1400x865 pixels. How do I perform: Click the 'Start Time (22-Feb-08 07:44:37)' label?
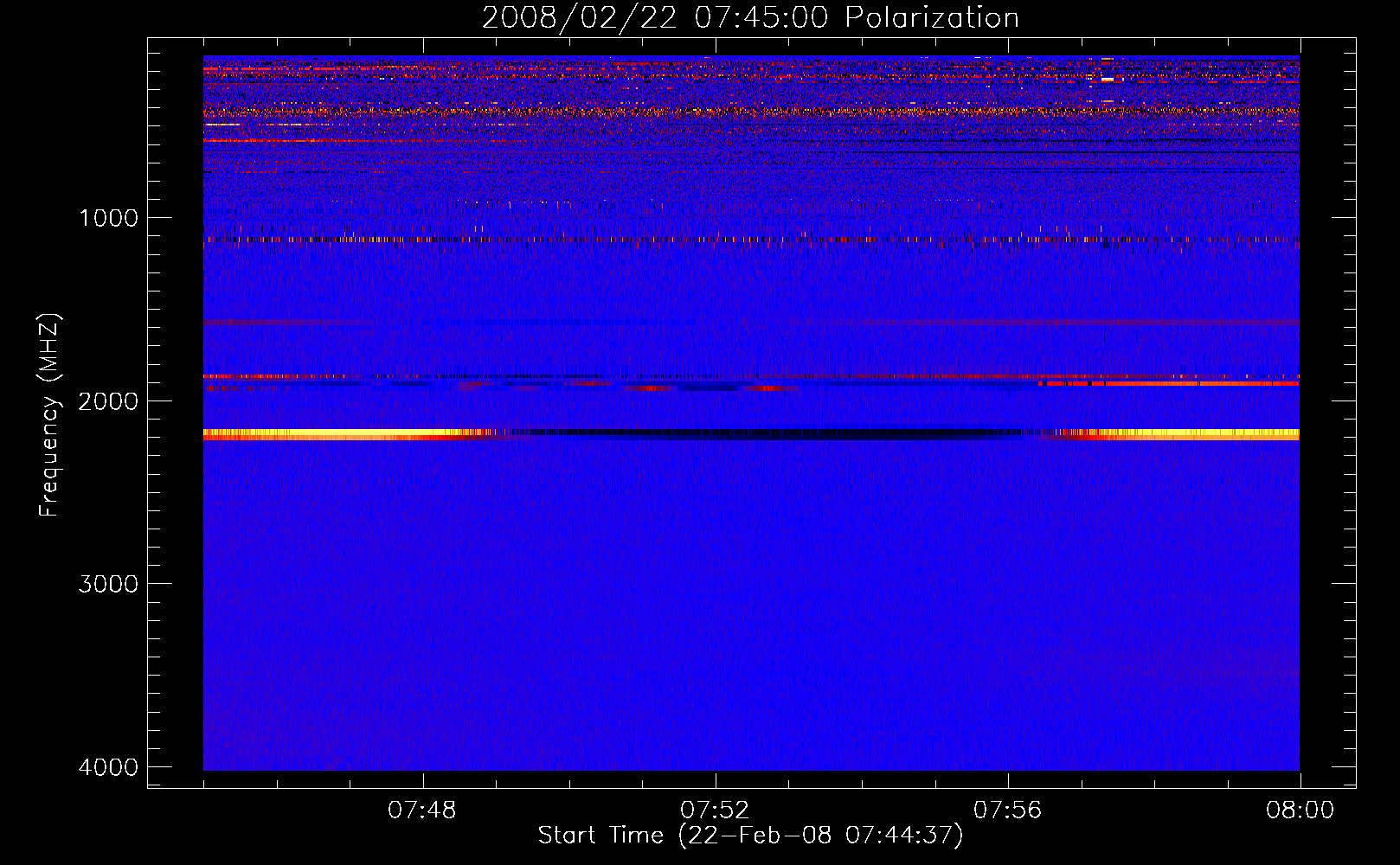pos(750,836)
